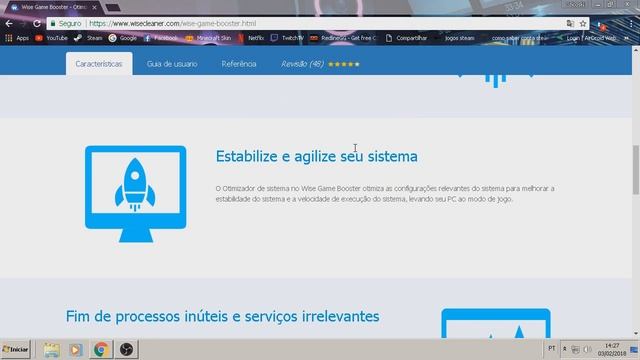Click the Chrome taskbar icon

(x=101, y=350)
